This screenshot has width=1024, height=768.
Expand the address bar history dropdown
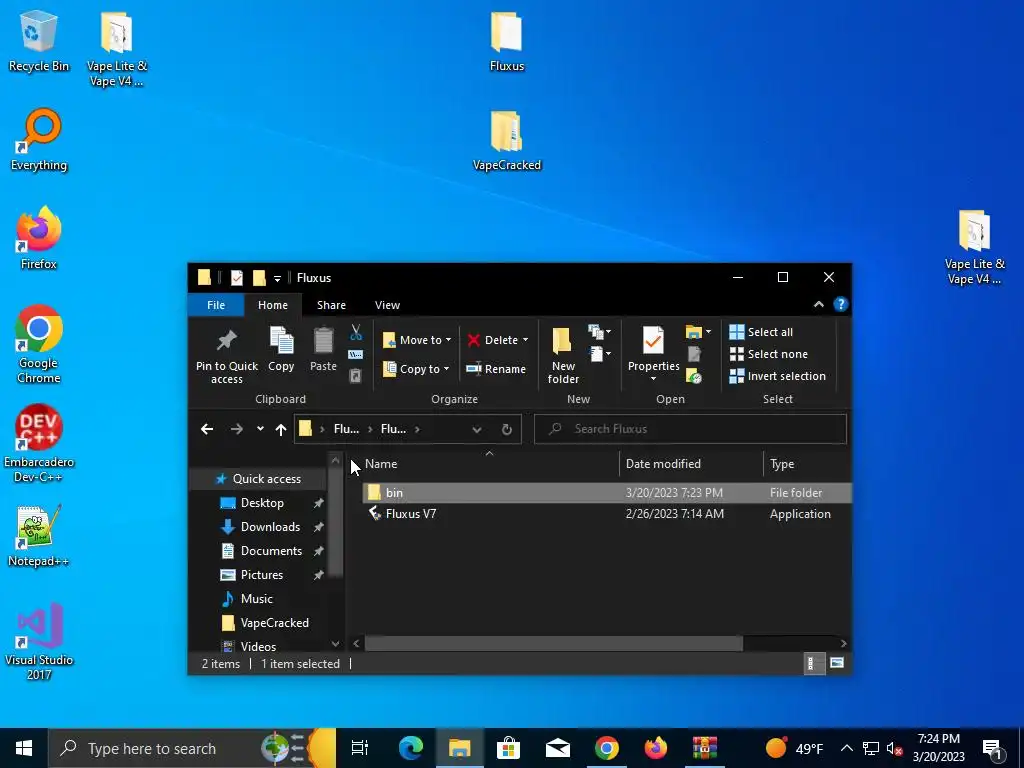point(477,429)
